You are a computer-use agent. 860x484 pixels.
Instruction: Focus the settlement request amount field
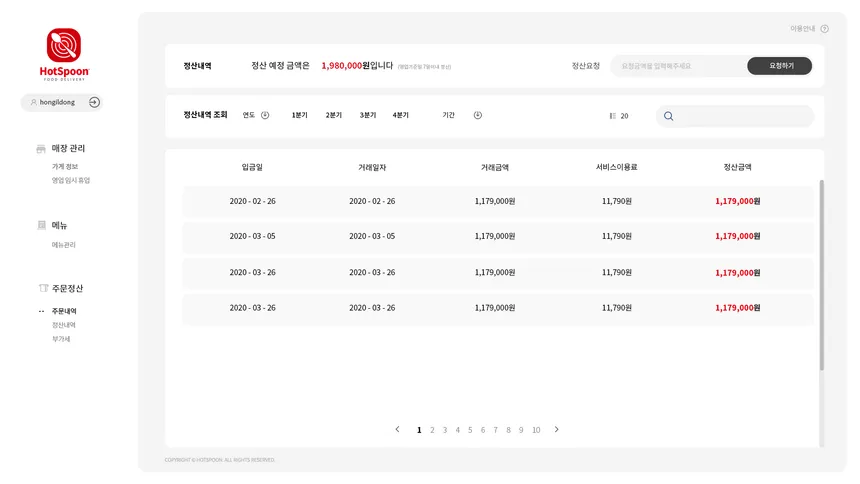coord(678,66)
